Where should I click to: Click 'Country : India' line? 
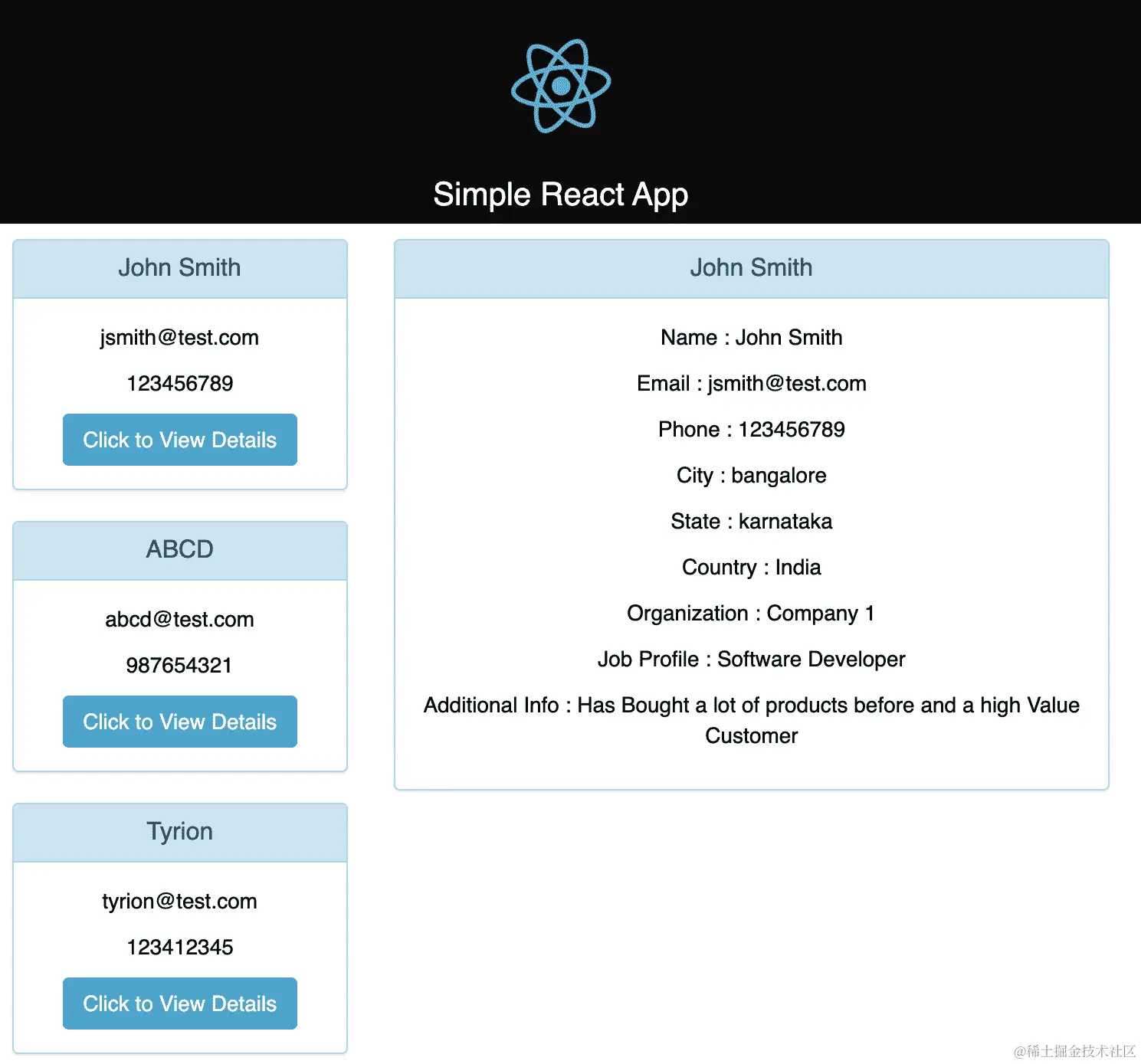click(x=752, y=568)
